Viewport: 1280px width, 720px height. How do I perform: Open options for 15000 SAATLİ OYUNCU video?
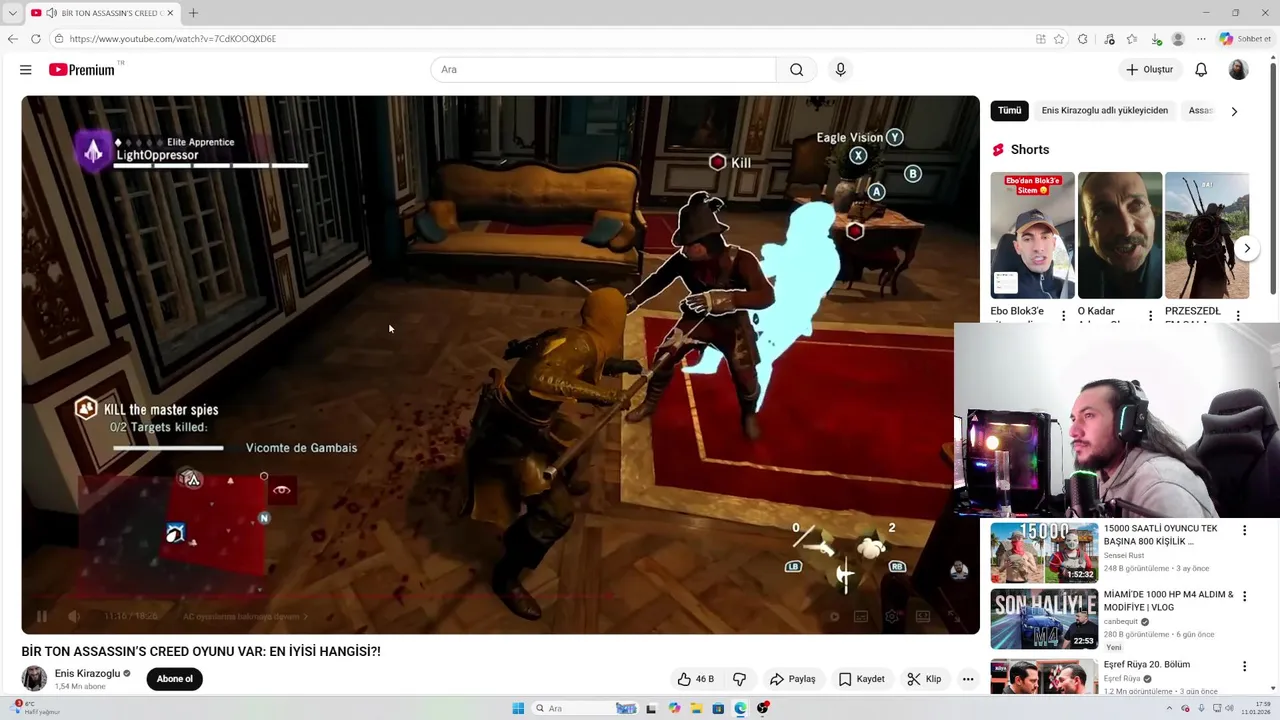[x=1245, y=531]
